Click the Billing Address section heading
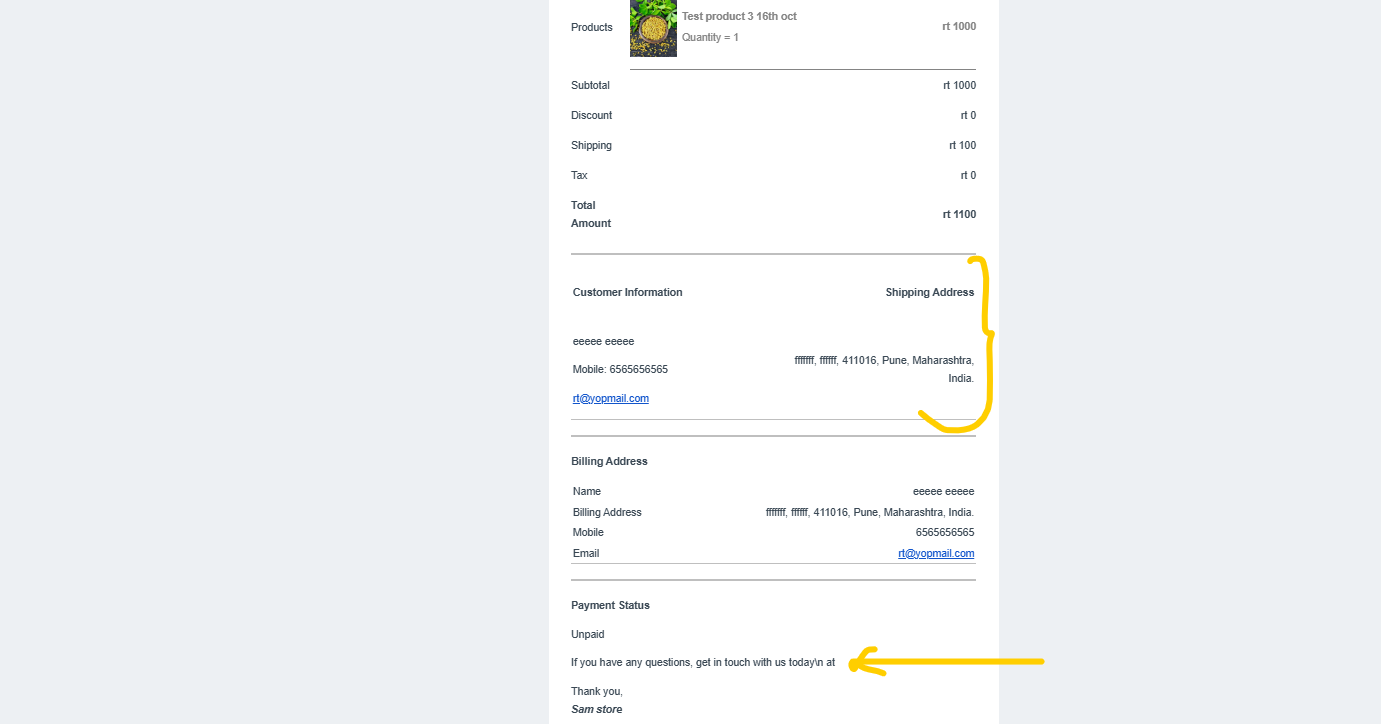Screen dimensions: 1381x724 [x=609, y=461]
